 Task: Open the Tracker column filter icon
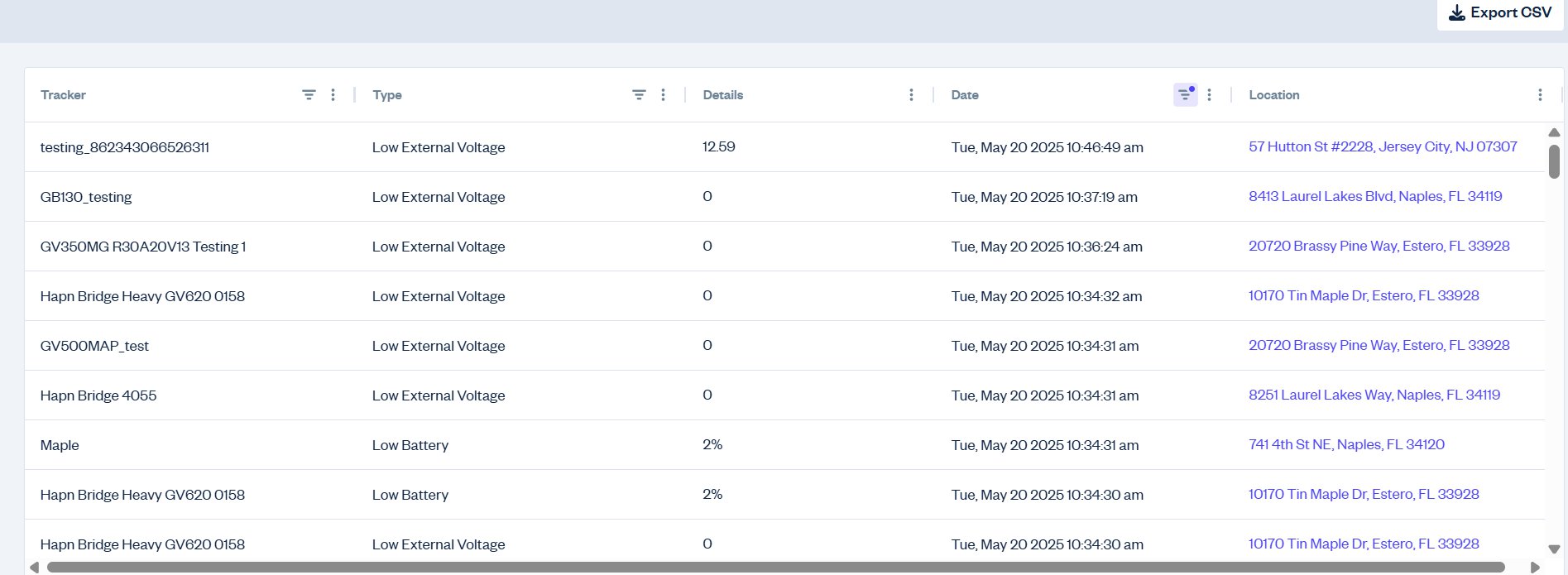tap(309, 95)
